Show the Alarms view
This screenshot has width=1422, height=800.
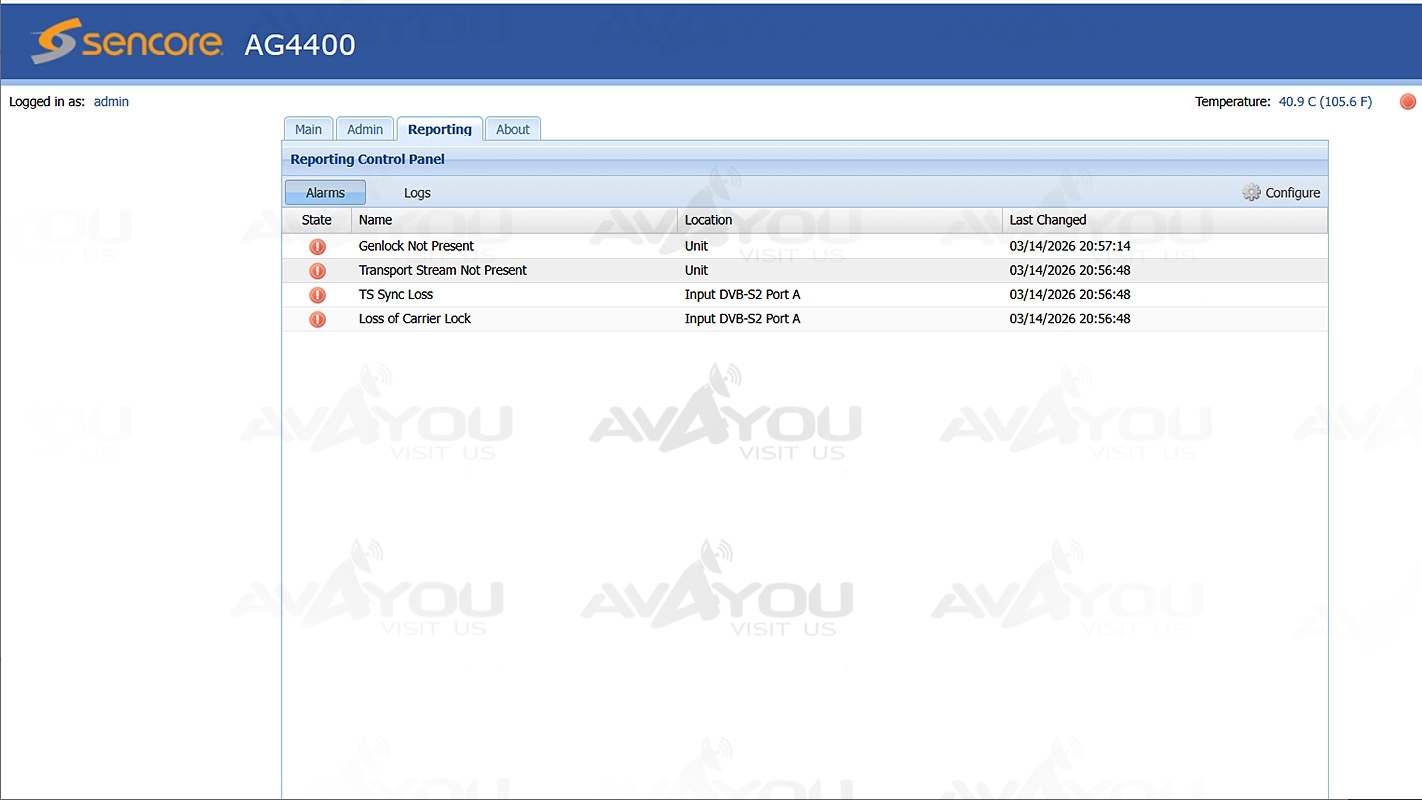(x=325, y=193)
